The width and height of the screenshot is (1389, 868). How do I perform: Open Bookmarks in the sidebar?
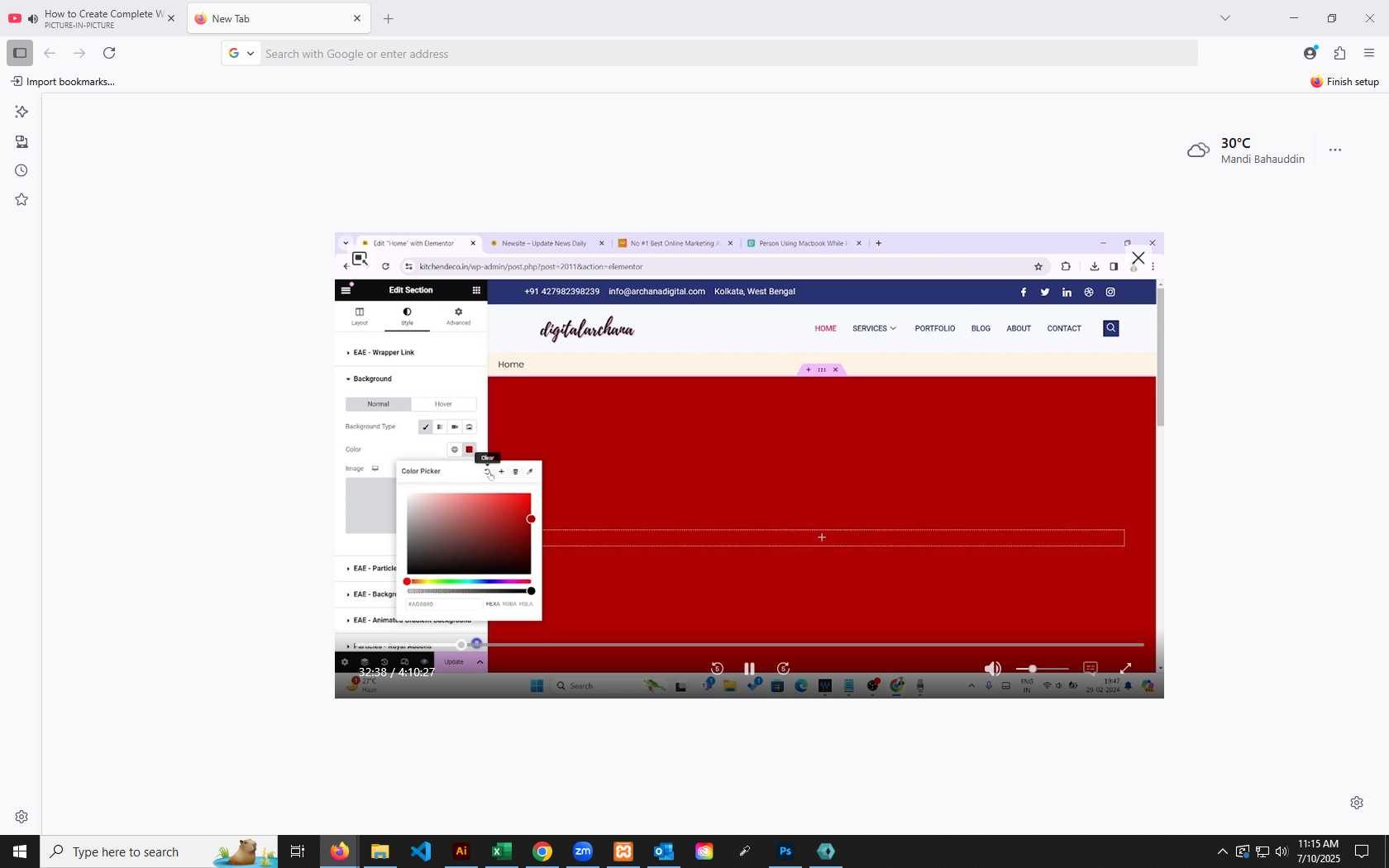pos(21,199)
